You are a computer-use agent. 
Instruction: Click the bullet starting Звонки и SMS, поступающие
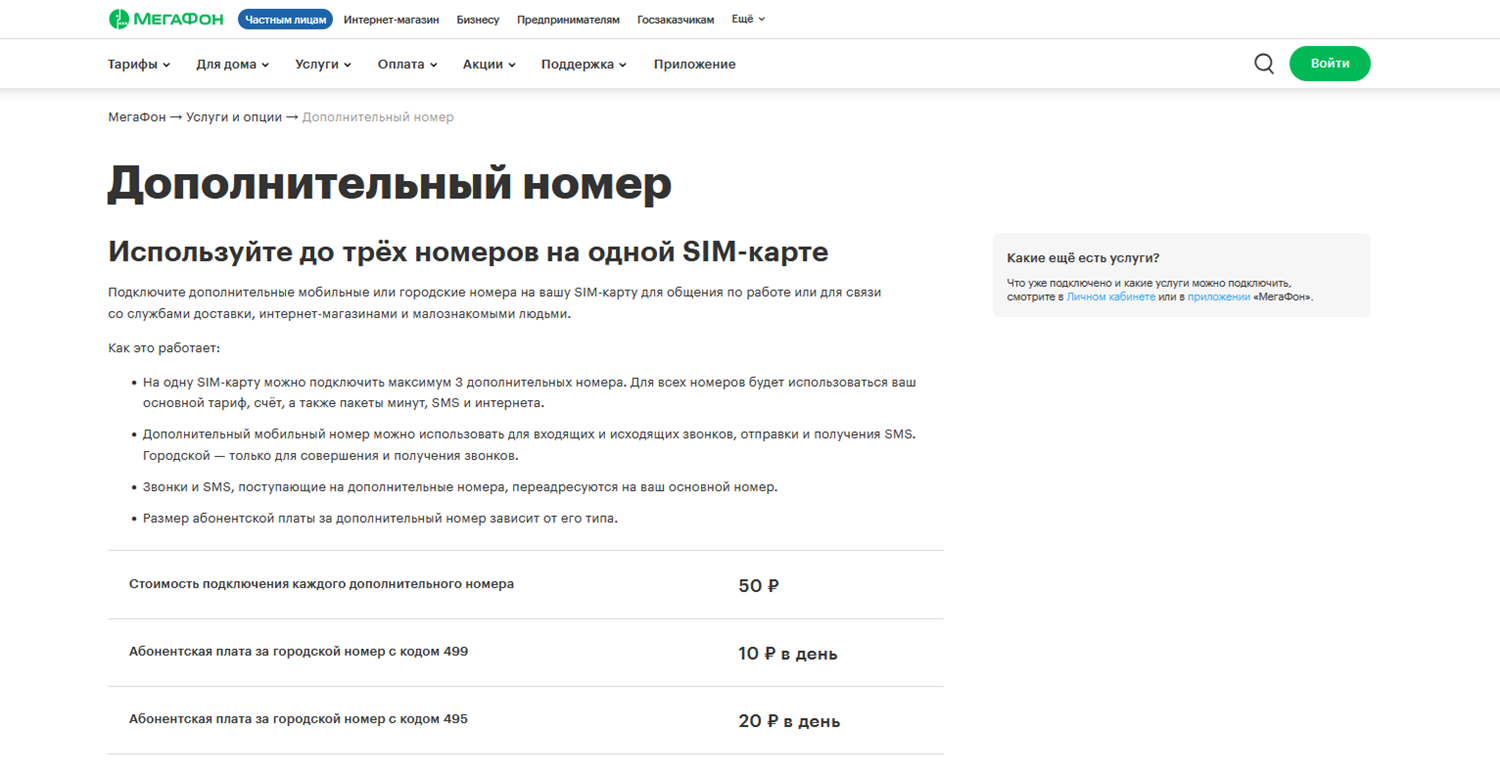[x=460, y=487]
